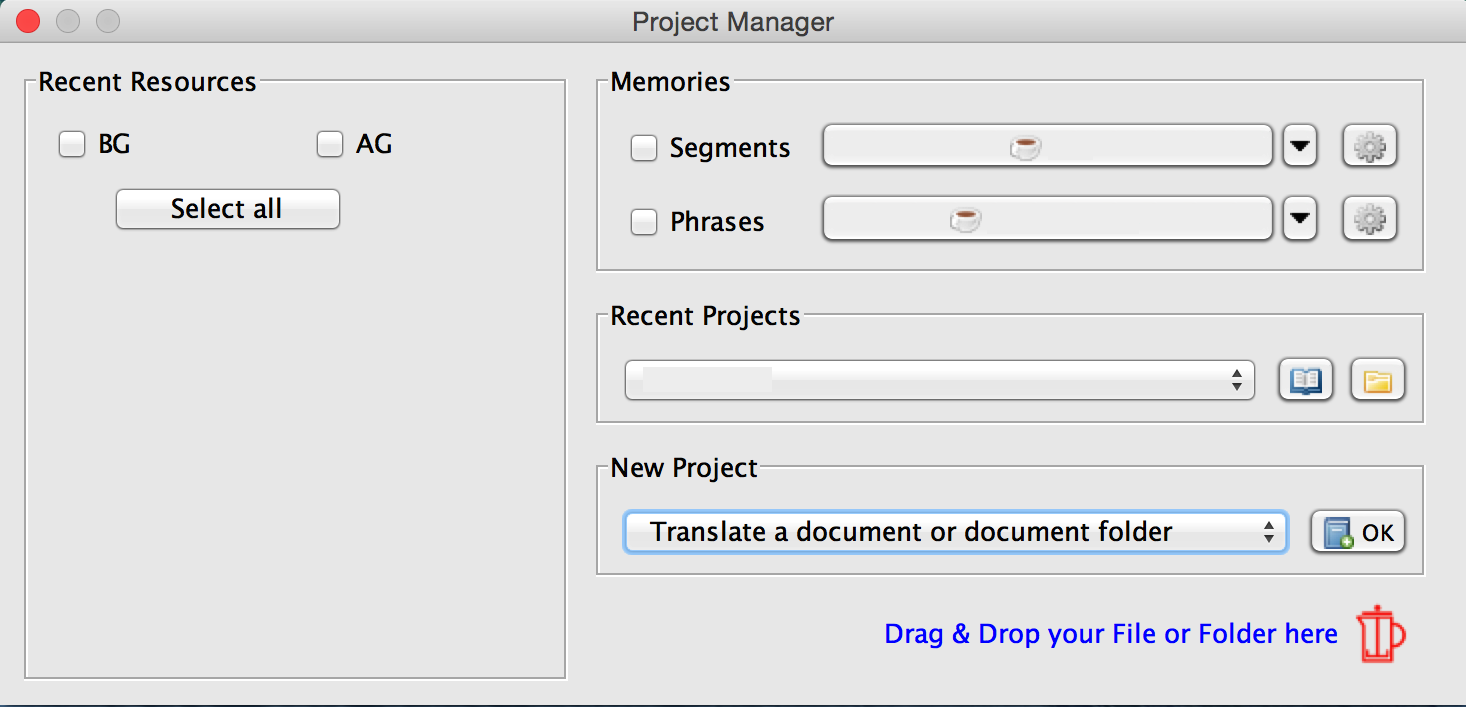Click the Phrases memory settings gear icon
Image resolution: width=1466 pixels, height=707 pixels.
click(x=1369, y=219)
